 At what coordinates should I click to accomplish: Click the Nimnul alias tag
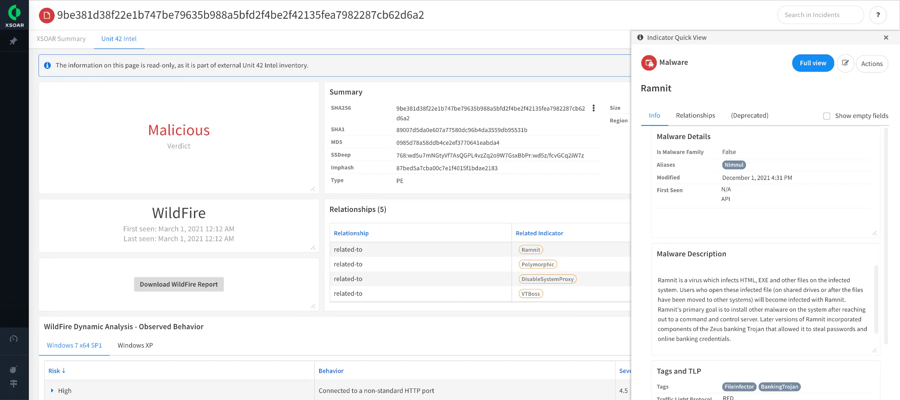[x=734, y=165]
